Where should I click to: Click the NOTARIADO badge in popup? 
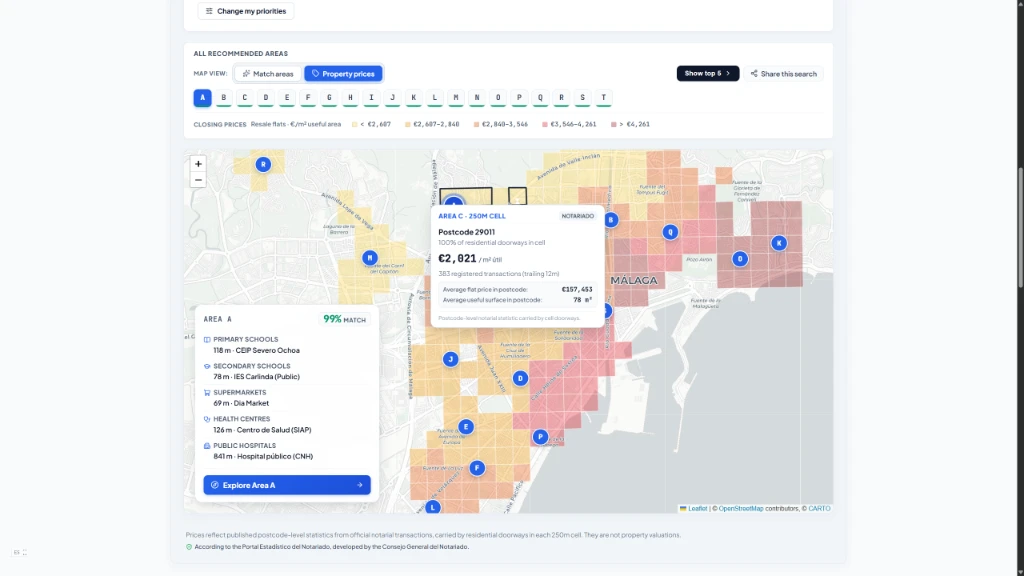[x=578, y=216]
